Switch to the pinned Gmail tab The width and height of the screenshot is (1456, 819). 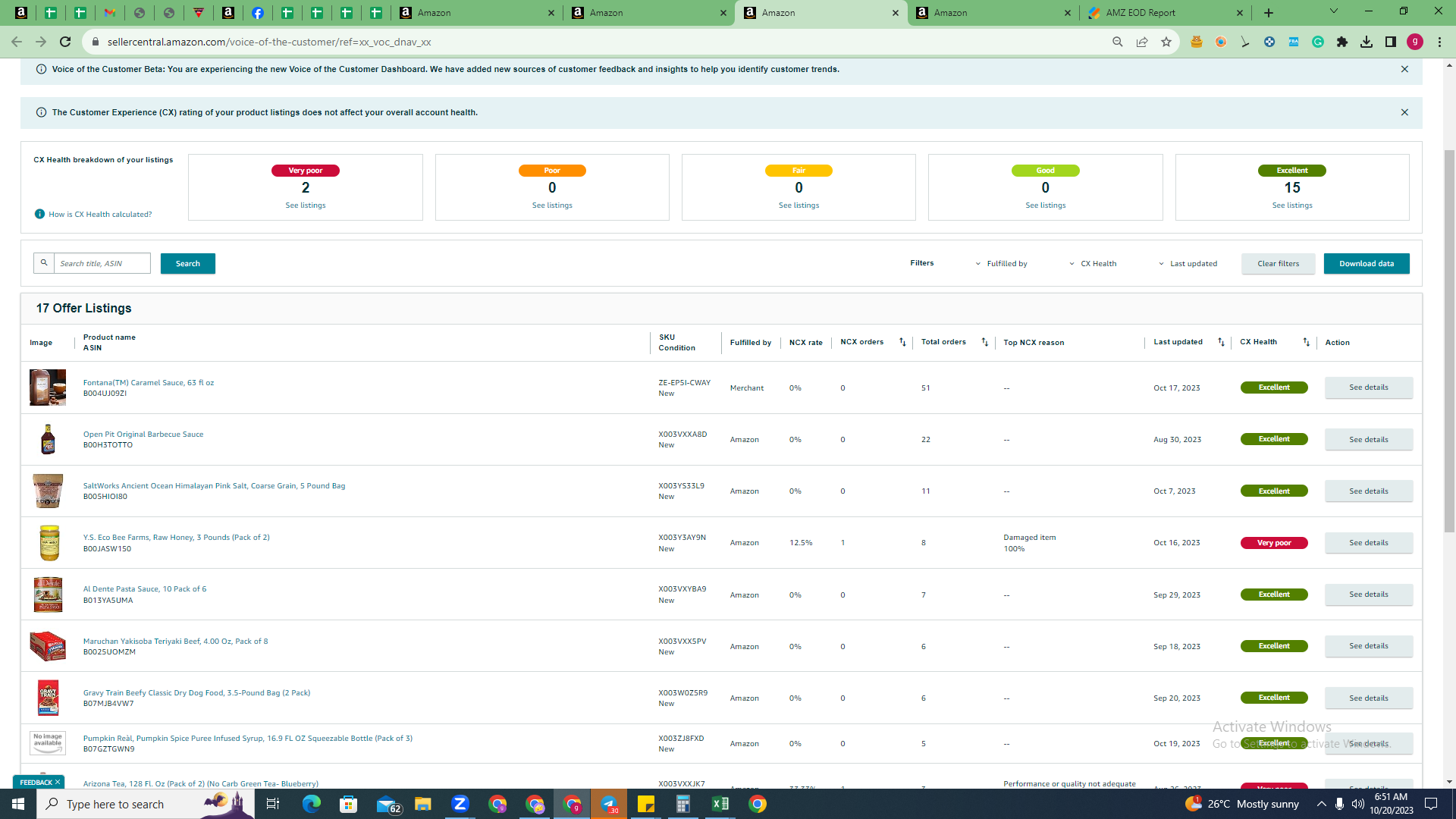[110, 13]
